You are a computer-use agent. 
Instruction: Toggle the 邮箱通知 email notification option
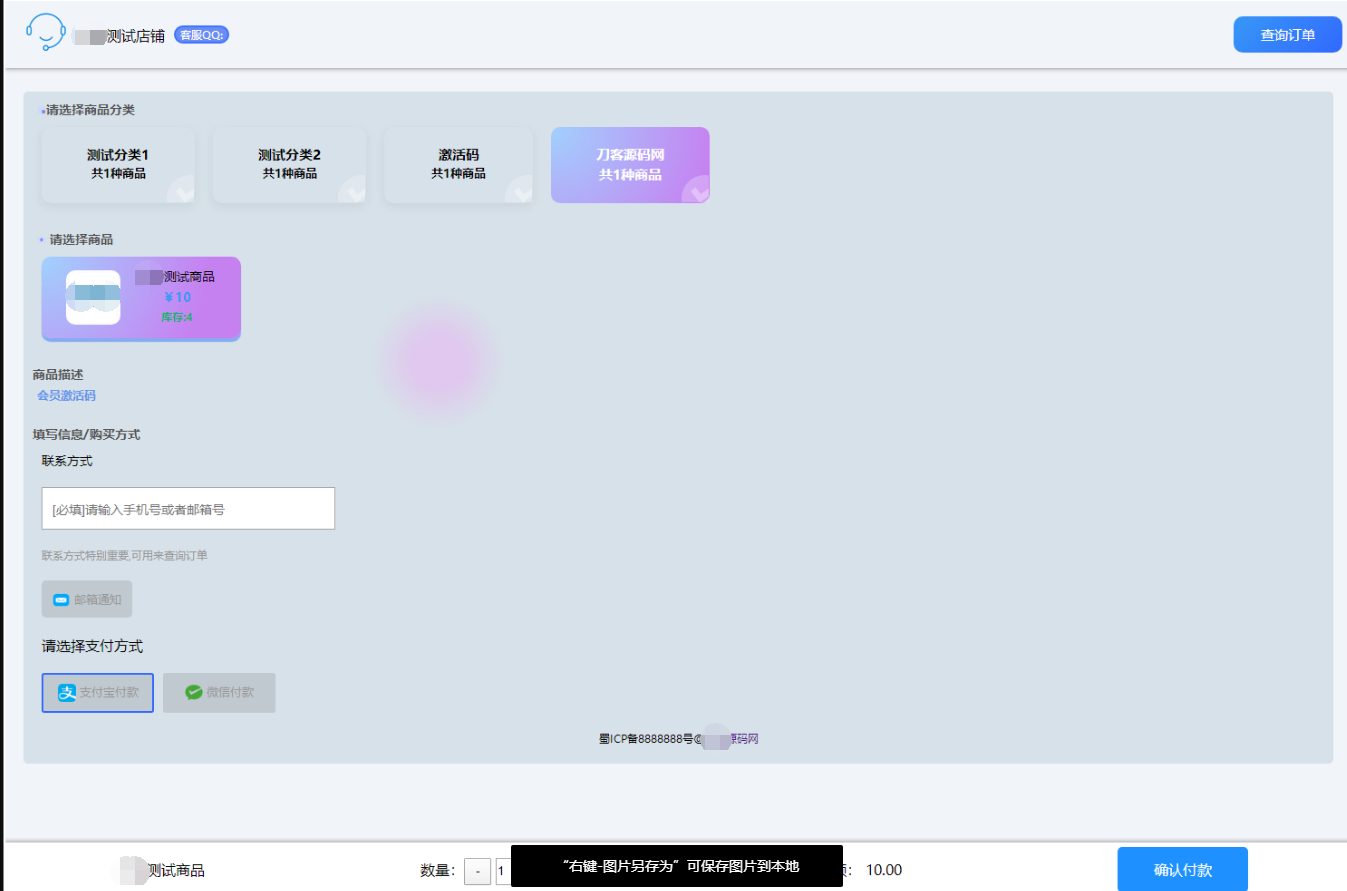87,600
